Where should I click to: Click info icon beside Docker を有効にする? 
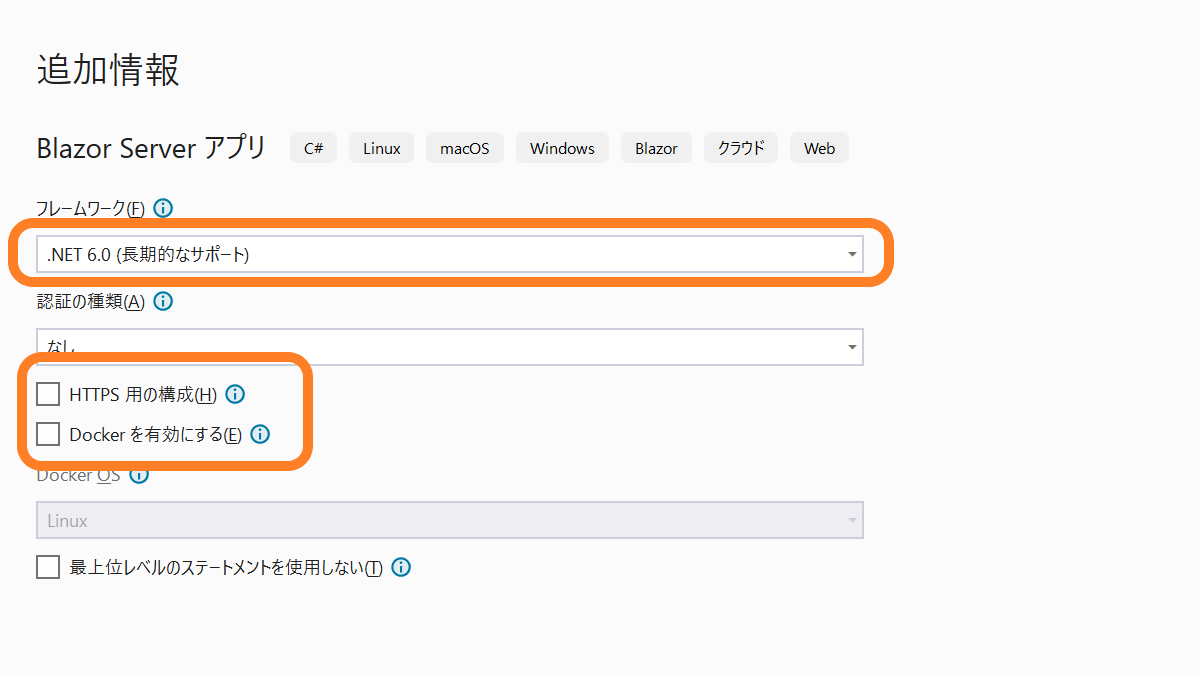(260, 434)
